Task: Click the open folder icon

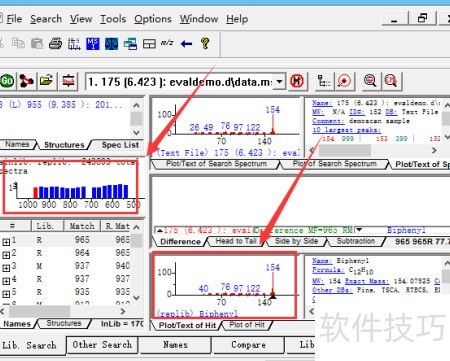Action: click(46, 81)
